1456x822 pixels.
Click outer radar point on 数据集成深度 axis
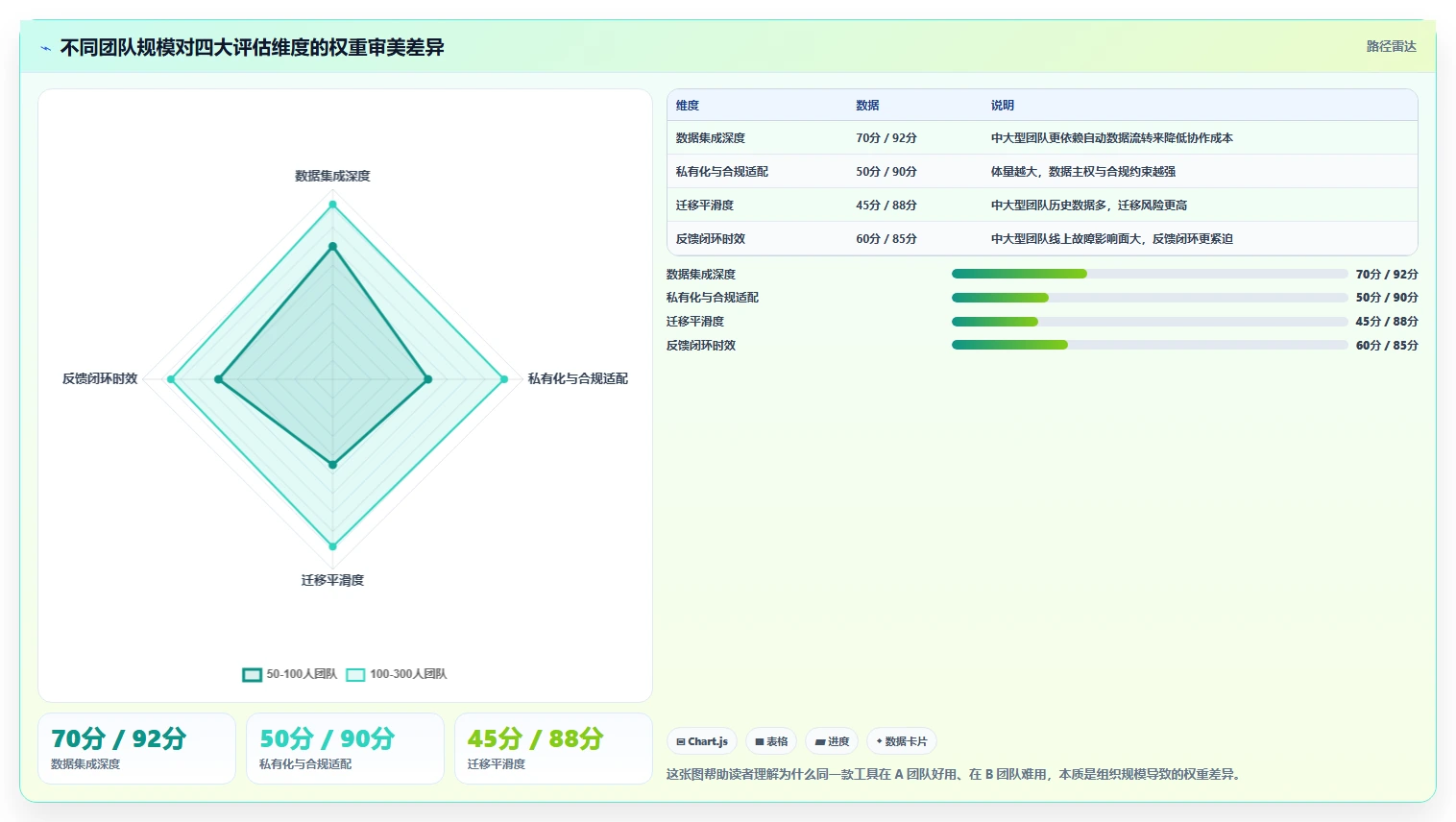tap(333, 205)
